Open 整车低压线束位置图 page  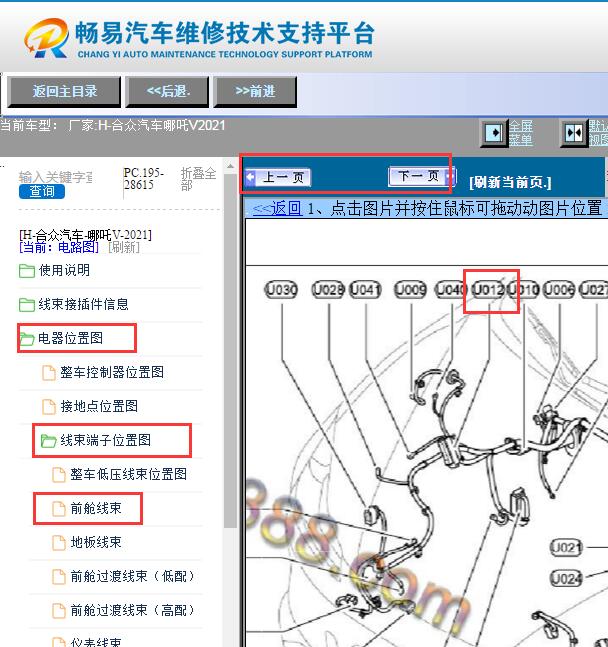pos(128,474)
